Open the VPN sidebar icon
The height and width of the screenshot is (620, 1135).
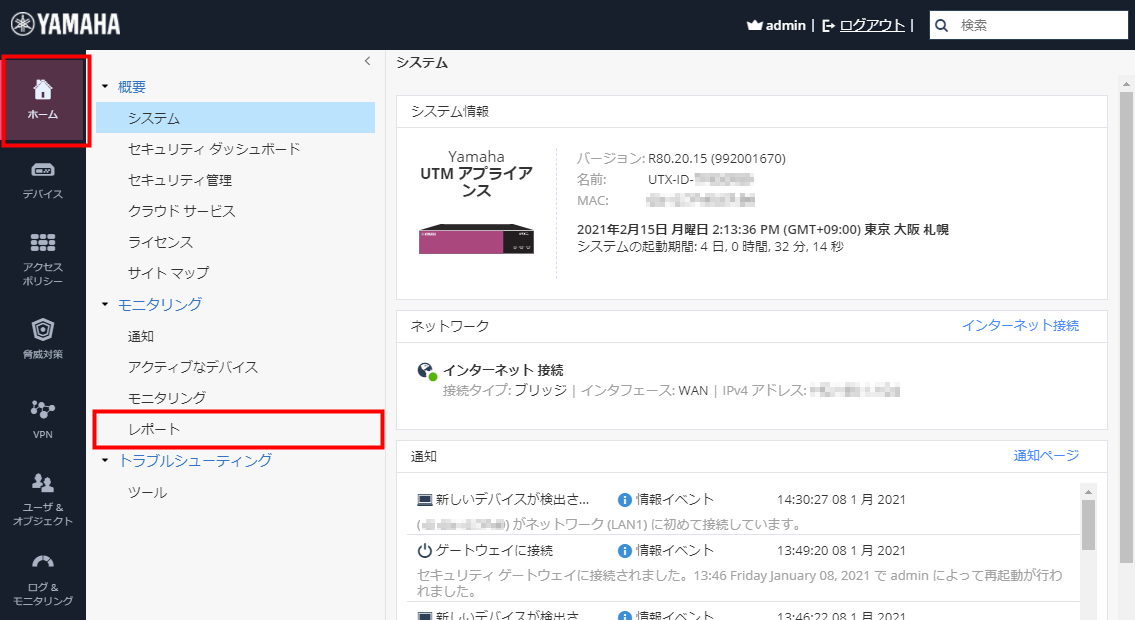pos(43,418)
